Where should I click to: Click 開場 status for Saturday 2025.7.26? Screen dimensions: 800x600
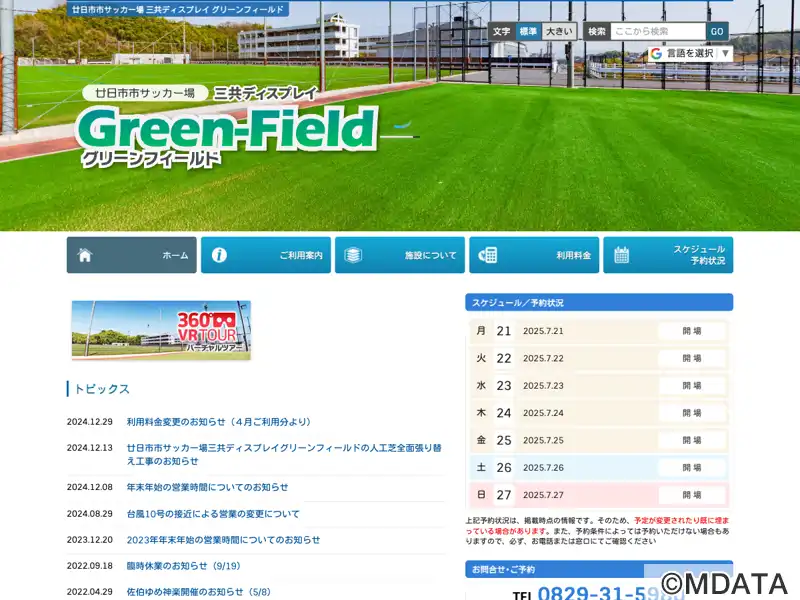[x=691, y=468]
